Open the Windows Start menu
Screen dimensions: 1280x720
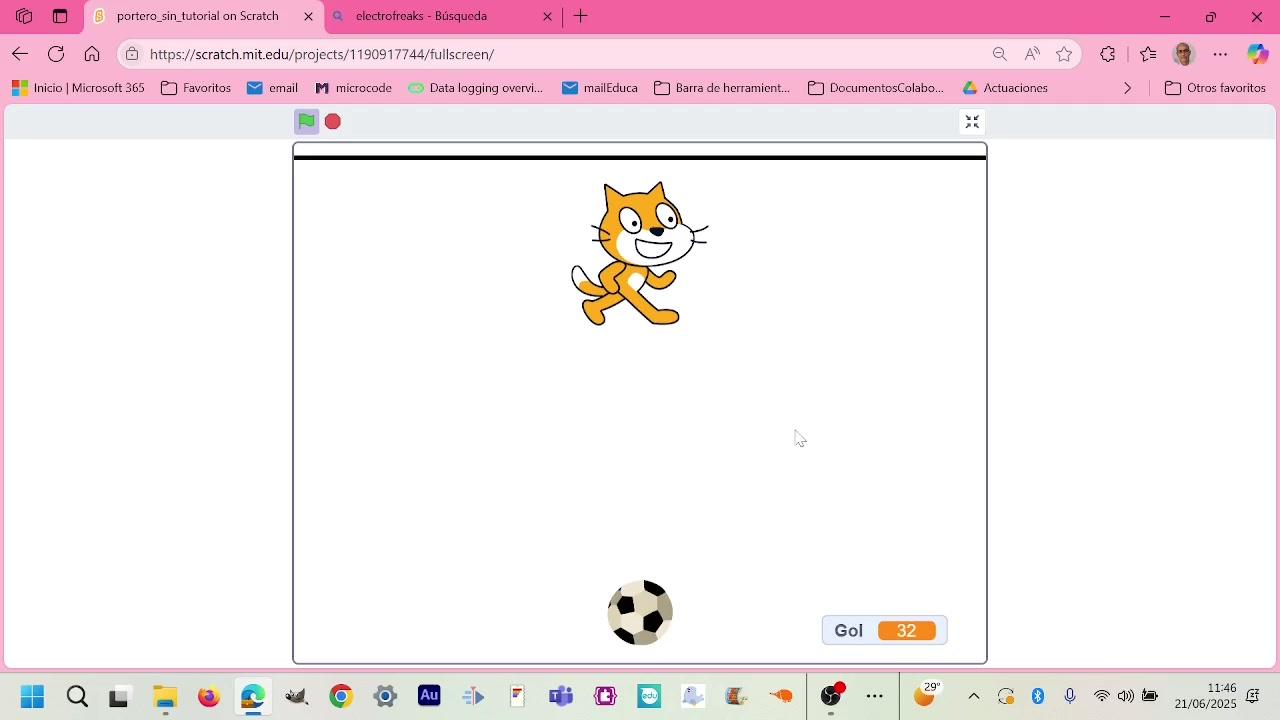32,697
